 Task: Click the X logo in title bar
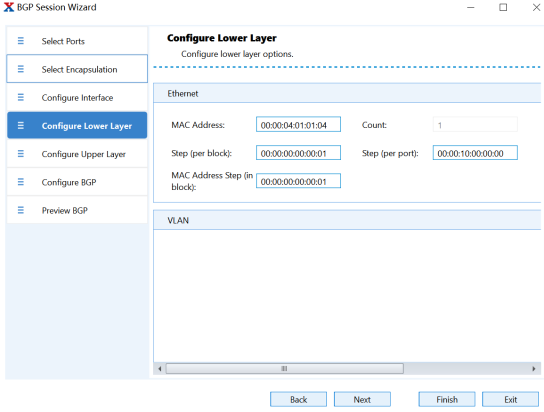(9, 7)
